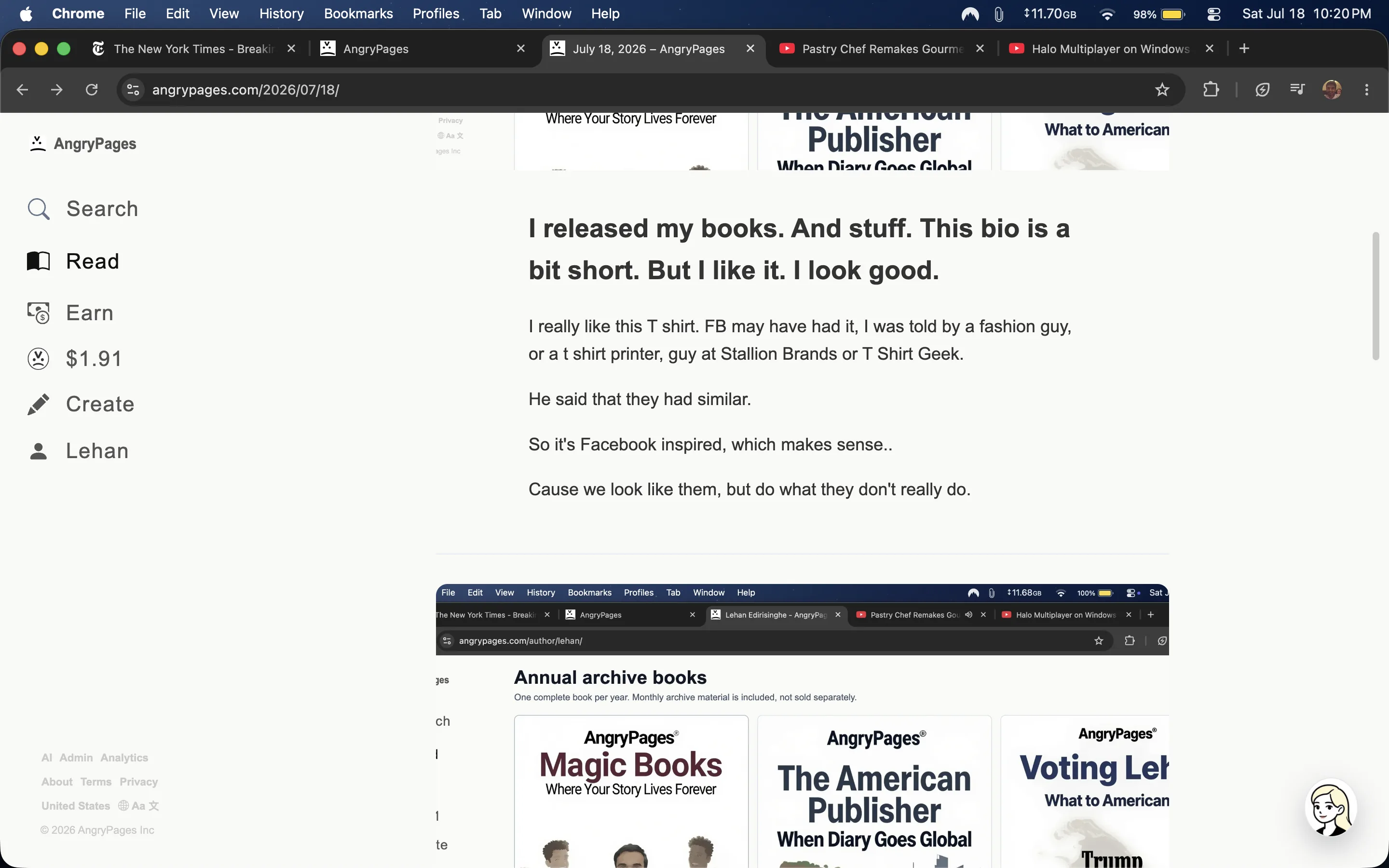Screen dimensions: 1389x868
Task: Open the Privacy link in footer
Action: (138, 782)
